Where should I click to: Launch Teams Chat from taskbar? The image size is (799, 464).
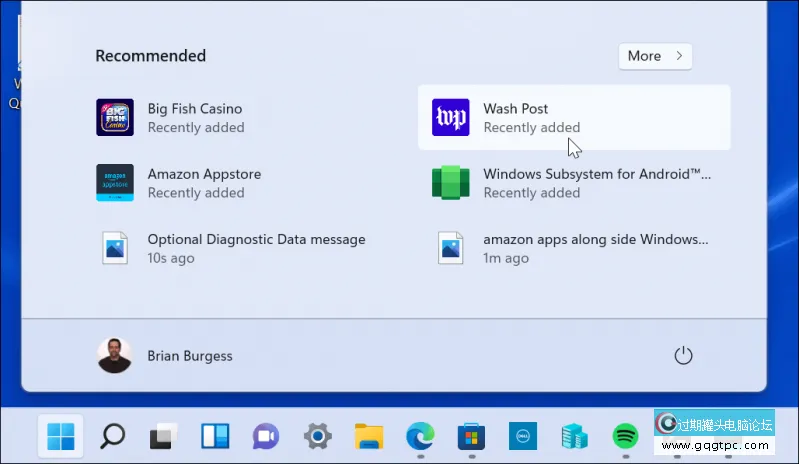266,436
